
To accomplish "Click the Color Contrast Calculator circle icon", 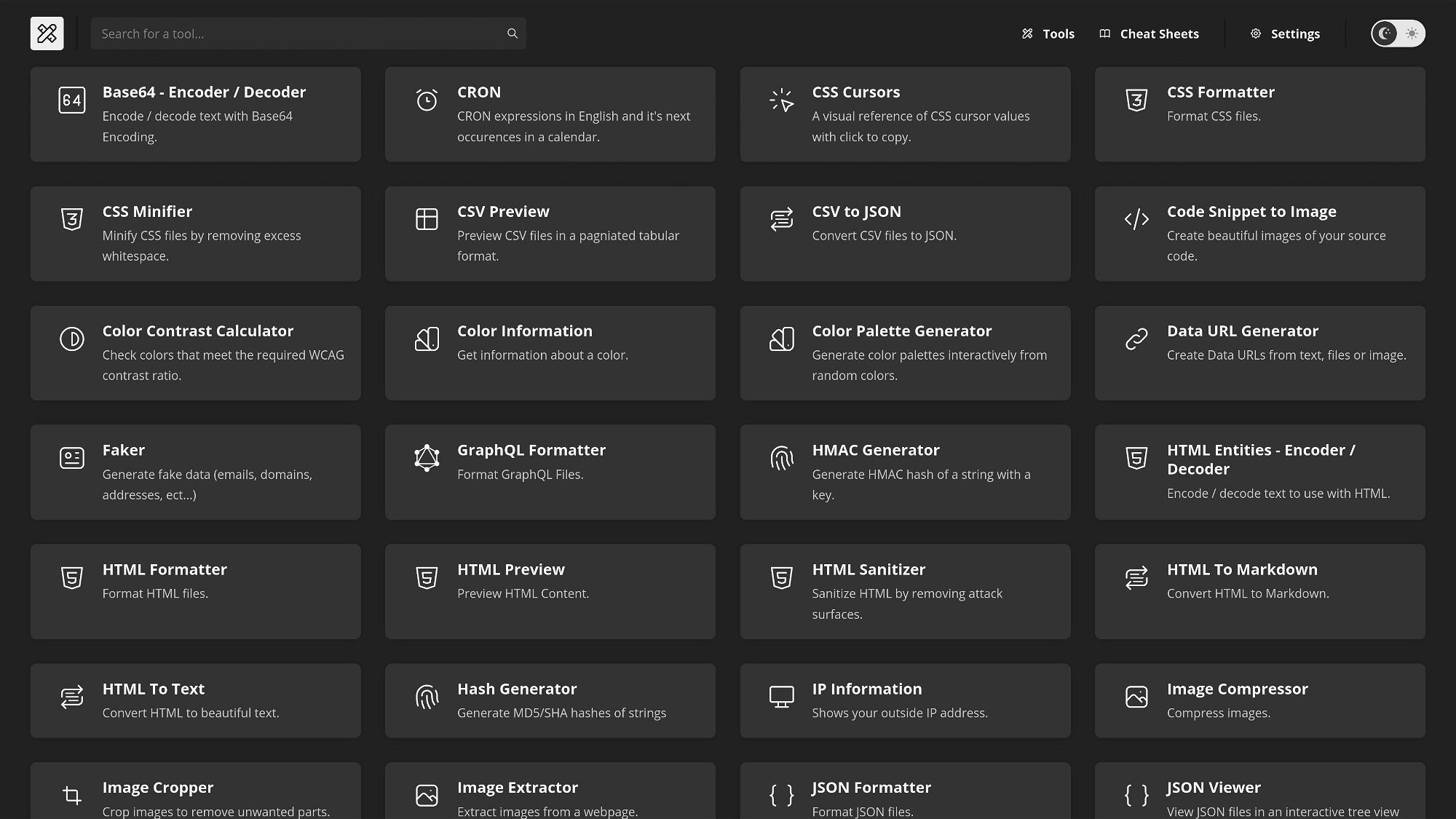I will click(72, 339).
